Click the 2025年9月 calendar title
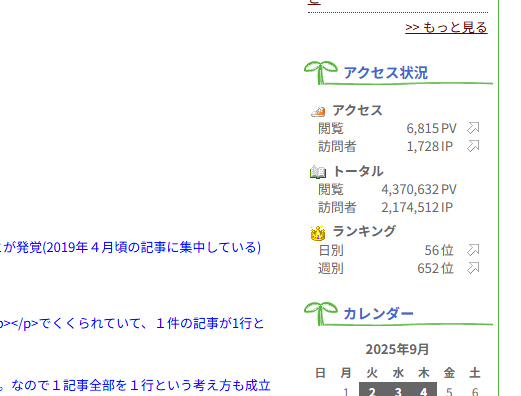This screenshot has width=521, height=396. (397, 349)
